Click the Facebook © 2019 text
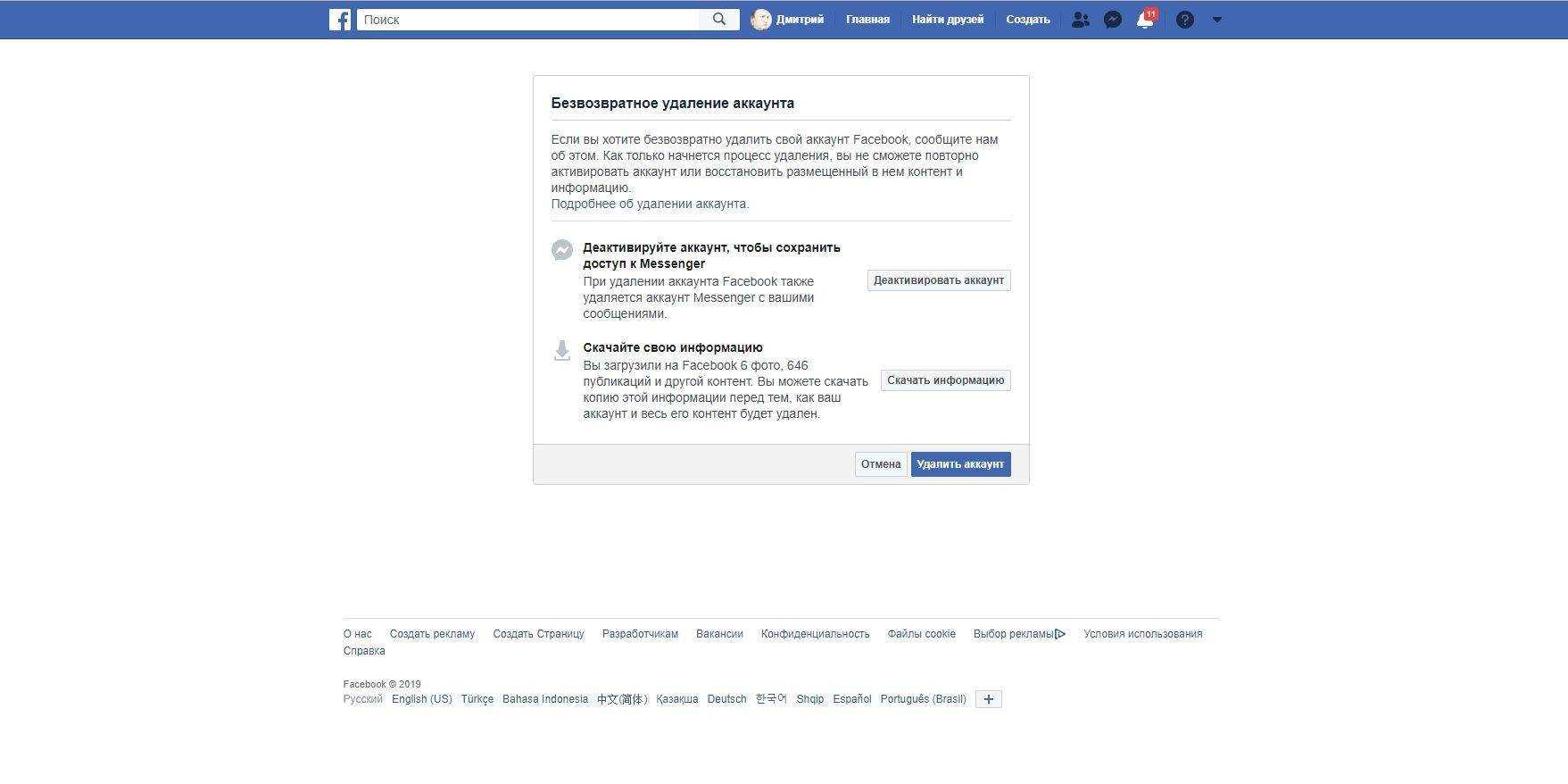 click(x=382, y=684)
